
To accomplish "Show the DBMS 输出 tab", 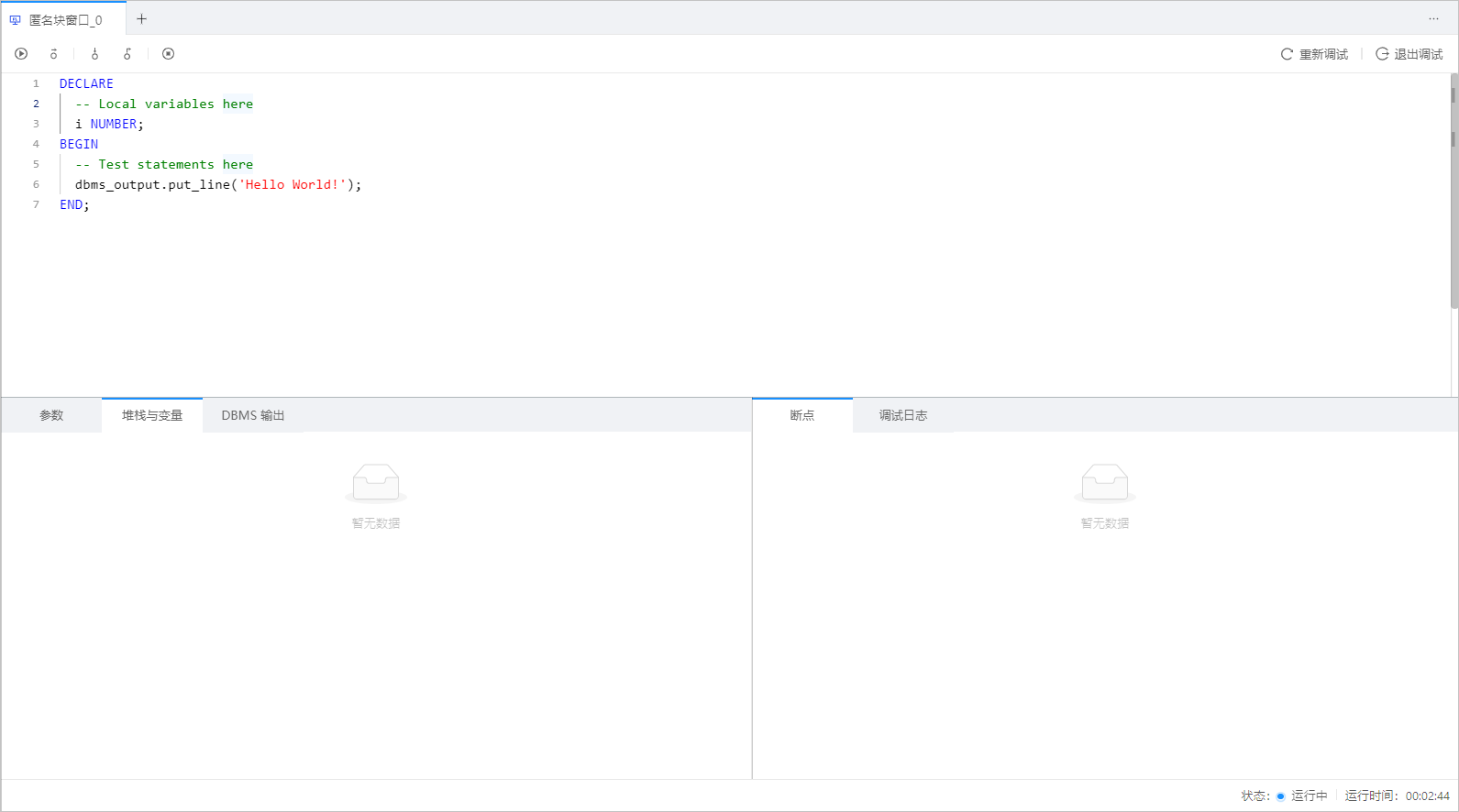I will tap(252, 415).
